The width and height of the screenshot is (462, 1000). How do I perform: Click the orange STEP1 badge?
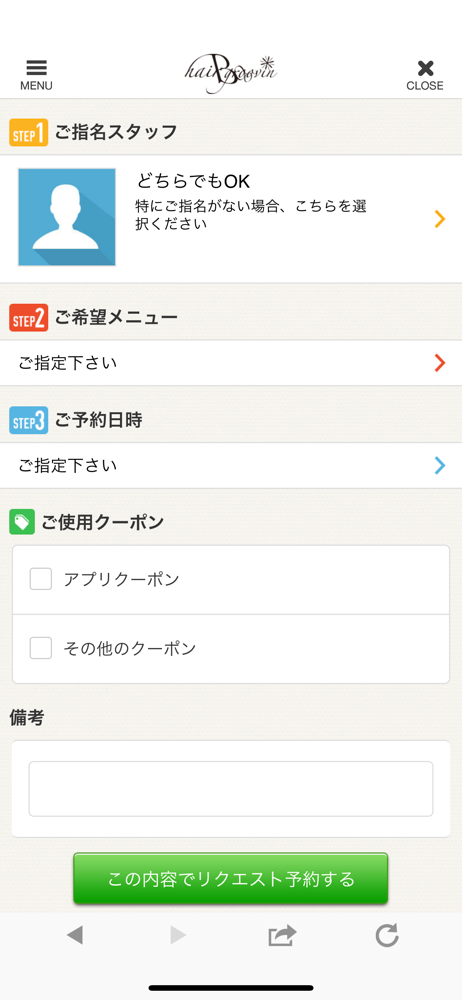(x=29, y=133)
